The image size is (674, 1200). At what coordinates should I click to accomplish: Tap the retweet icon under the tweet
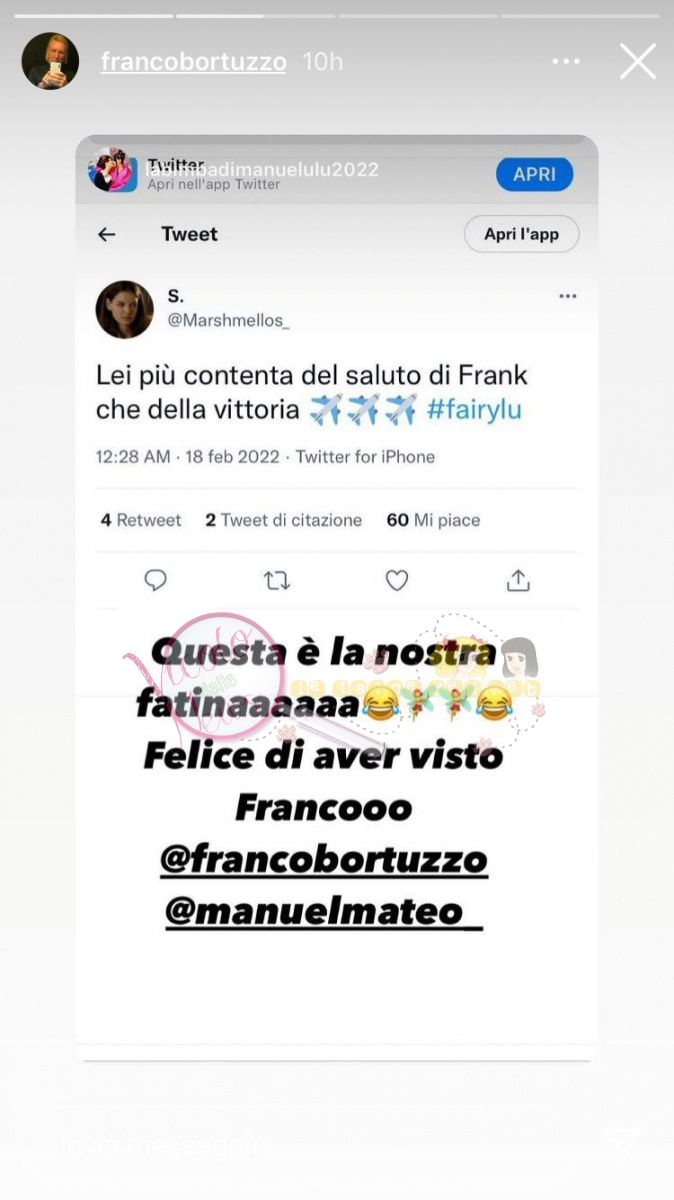[276, 580]
